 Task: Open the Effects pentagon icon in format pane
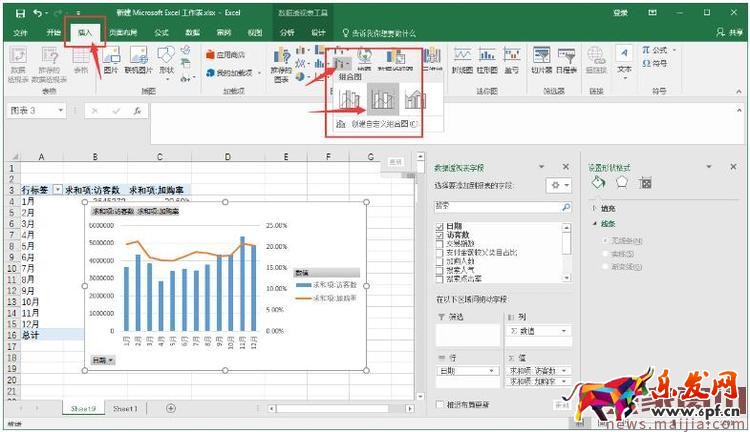[621, 182]
